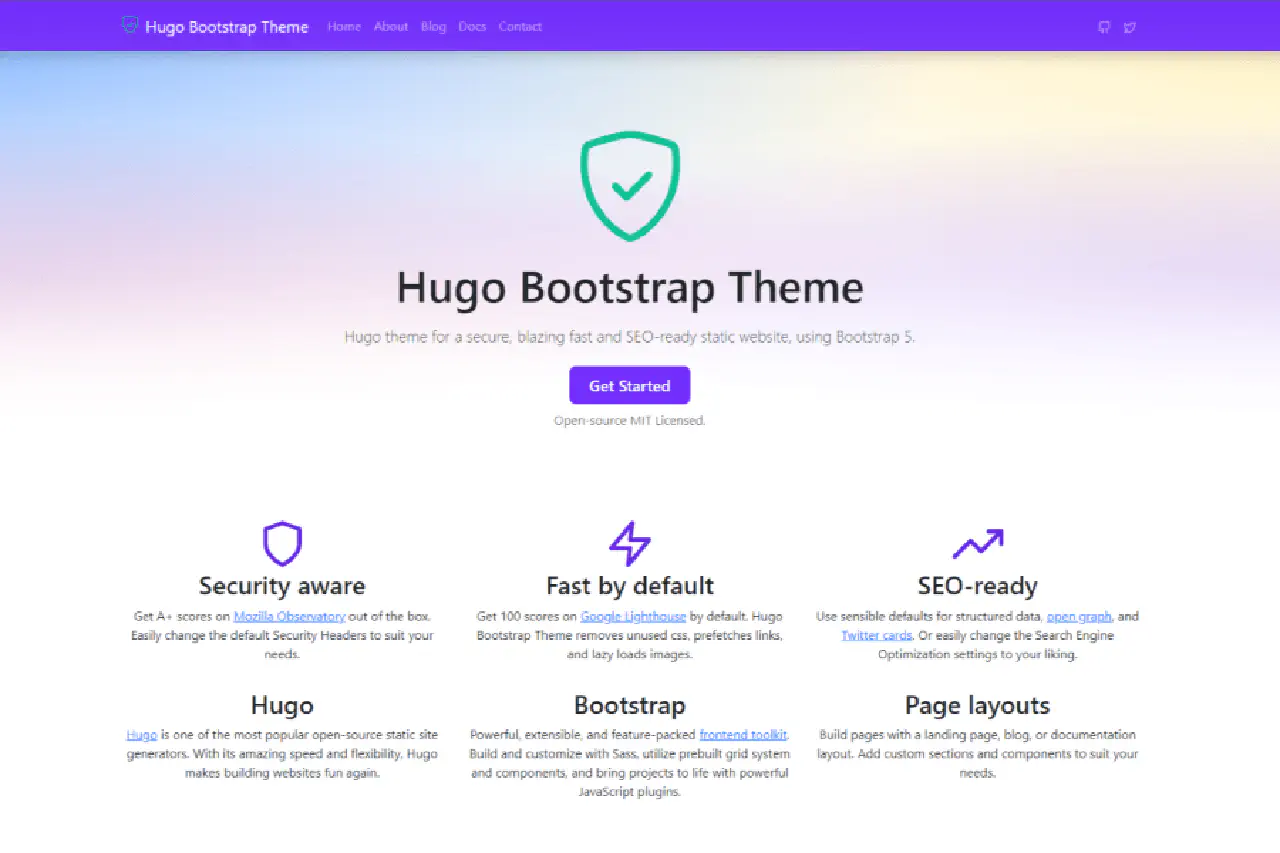Navigate to the Blog section
This screenshot has width=1280, height=853.
[433, 27]
